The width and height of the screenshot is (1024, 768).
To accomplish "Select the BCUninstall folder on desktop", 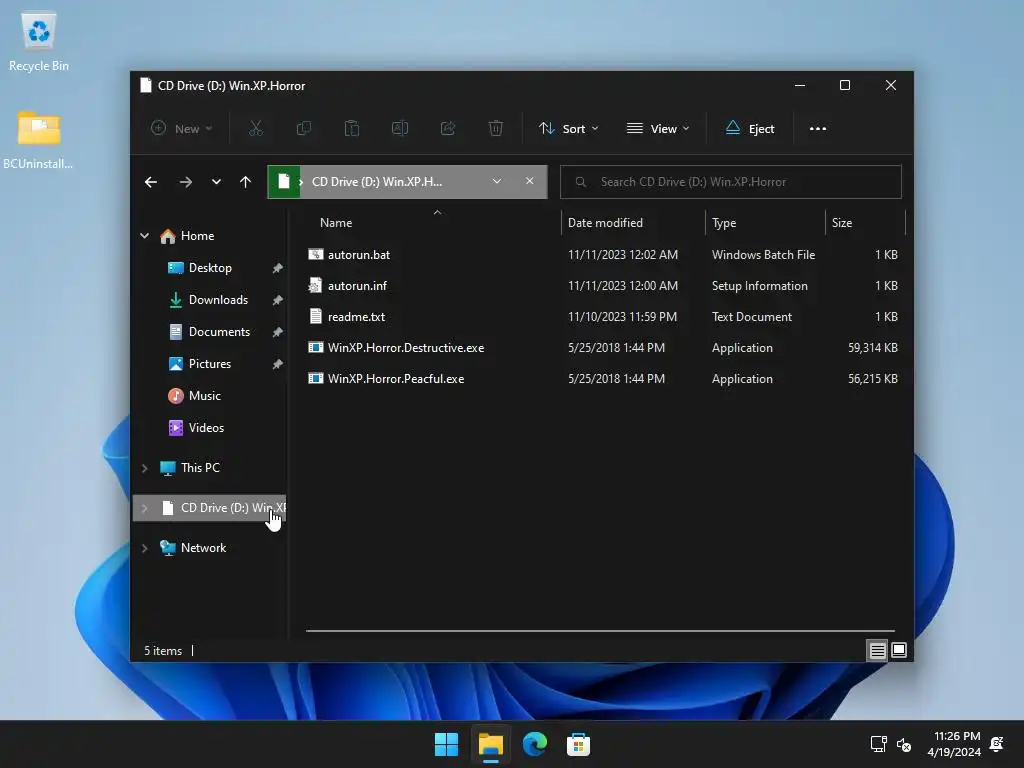I will tap(39, 140).
